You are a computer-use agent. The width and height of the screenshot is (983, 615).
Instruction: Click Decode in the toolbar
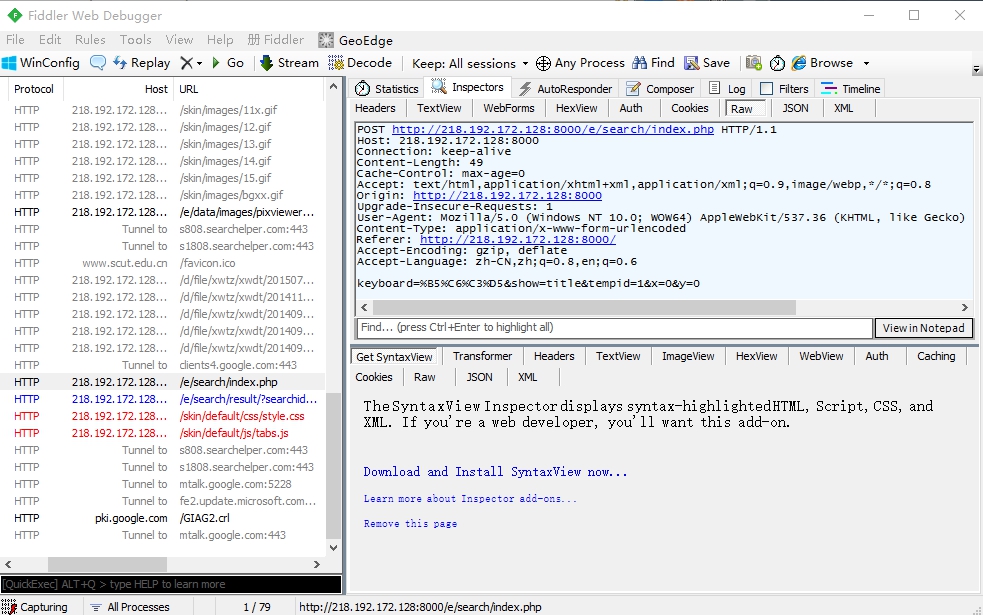(360, 63)
